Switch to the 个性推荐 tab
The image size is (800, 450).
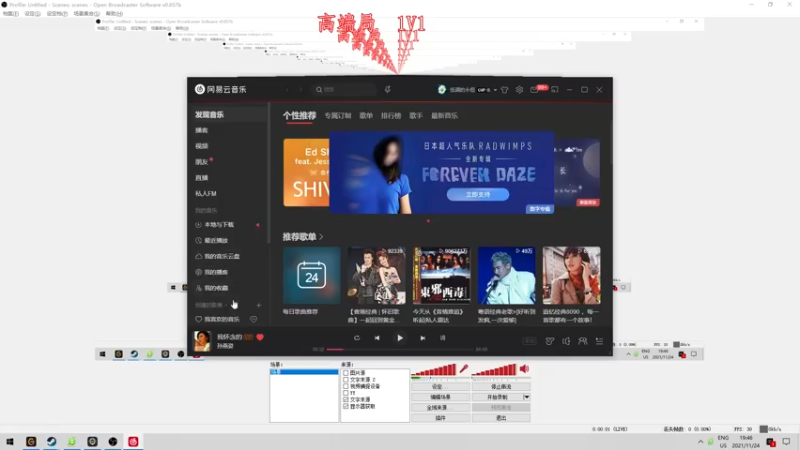coord(299,115)
